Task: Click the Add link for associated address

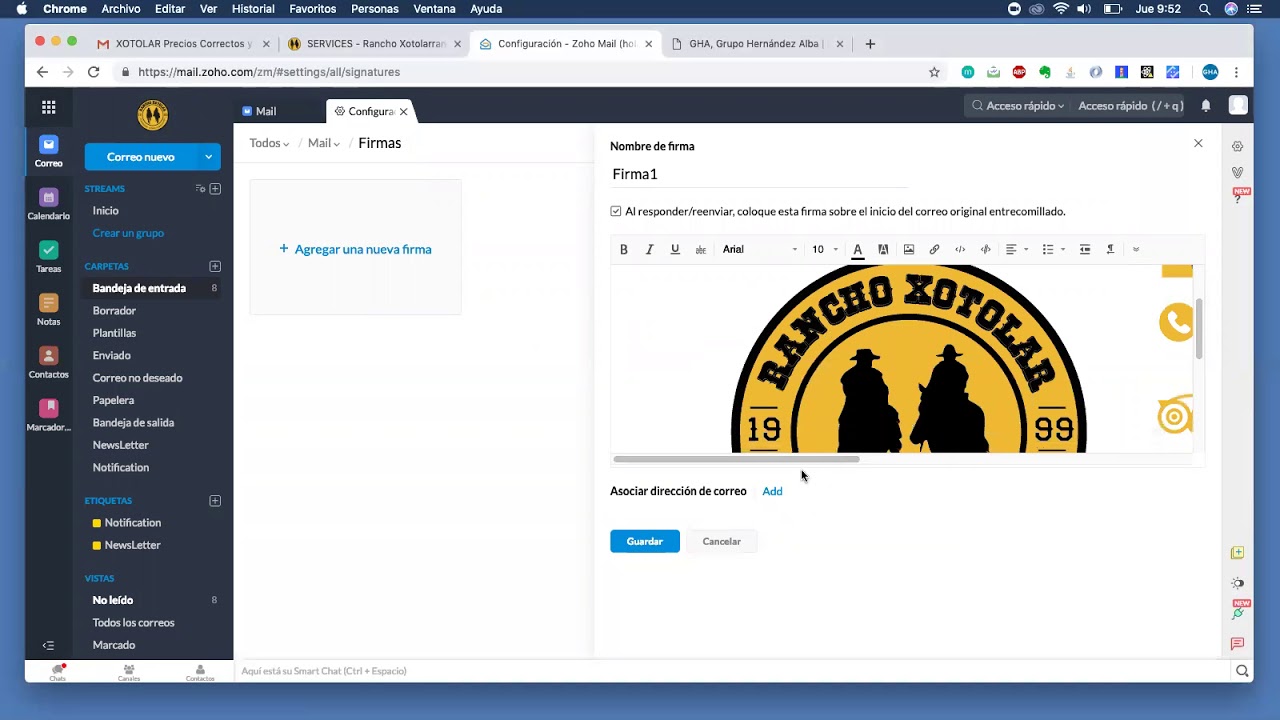Action: pos(772,491)
